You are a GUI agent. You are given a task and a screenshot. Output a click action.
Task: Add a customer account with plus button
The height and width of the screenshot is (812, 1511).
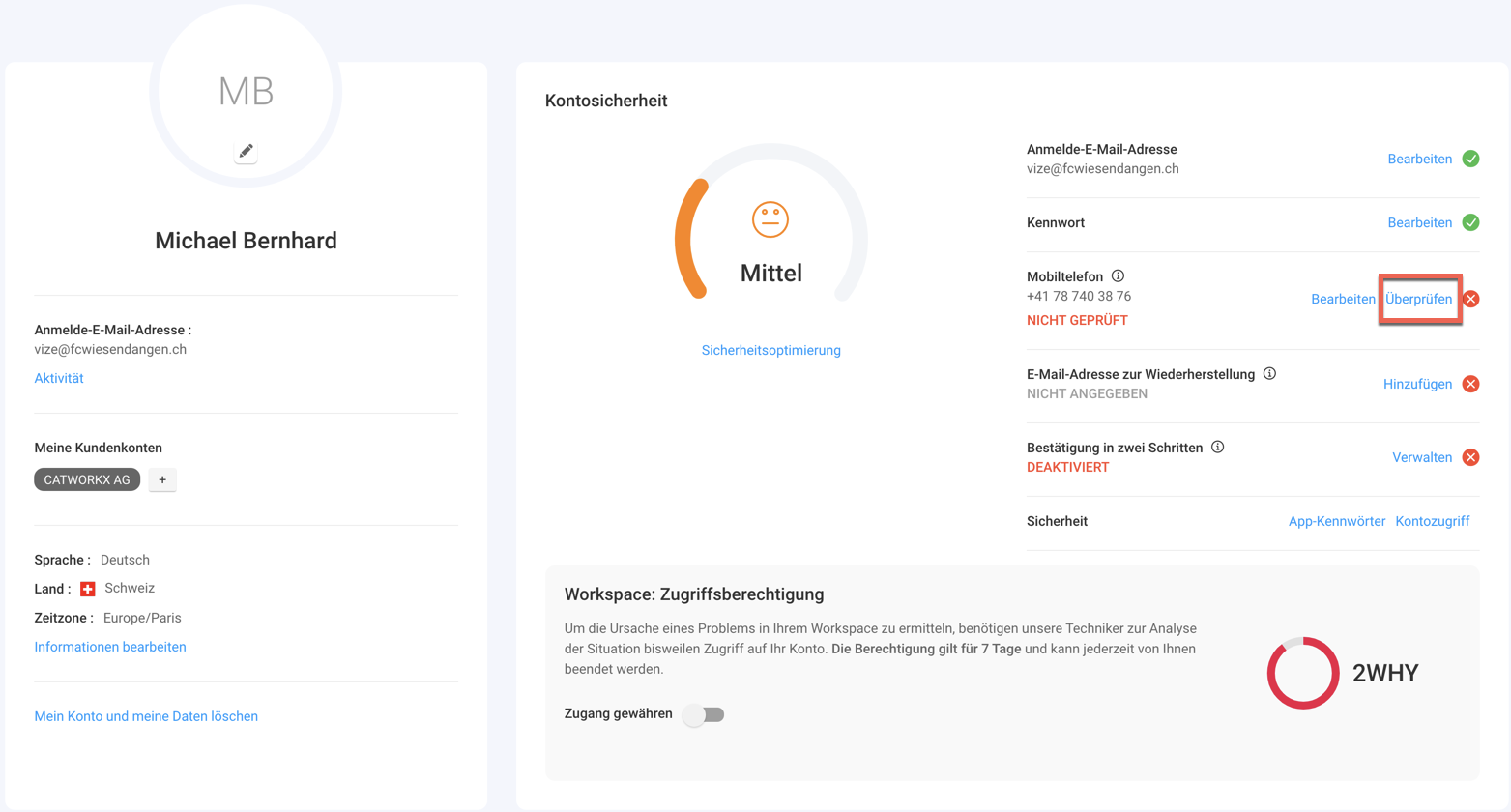point(162,480)
